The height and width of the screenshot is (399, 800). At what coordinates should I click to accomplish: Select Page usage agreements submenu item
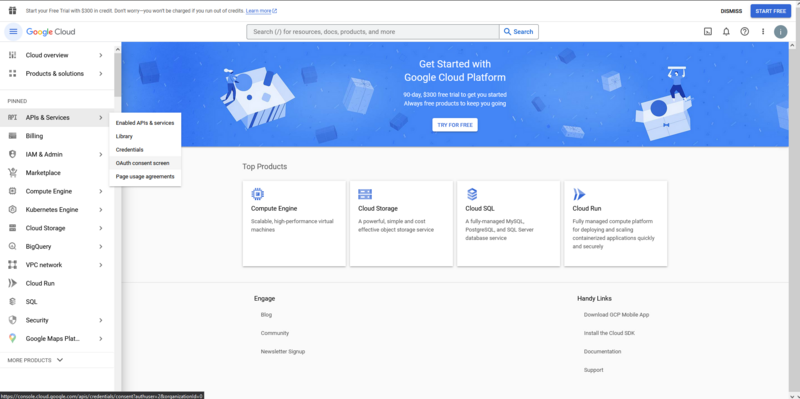(145, 177)
